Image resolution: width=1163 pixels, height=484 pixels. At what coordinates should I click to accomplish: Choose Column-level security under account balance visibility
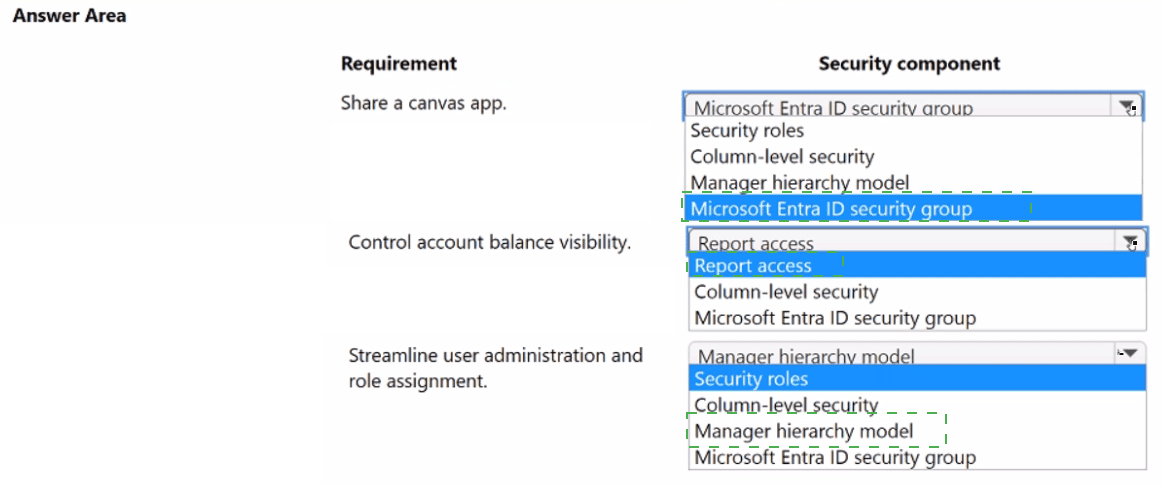pyautogui.click(x=786, y=292)
